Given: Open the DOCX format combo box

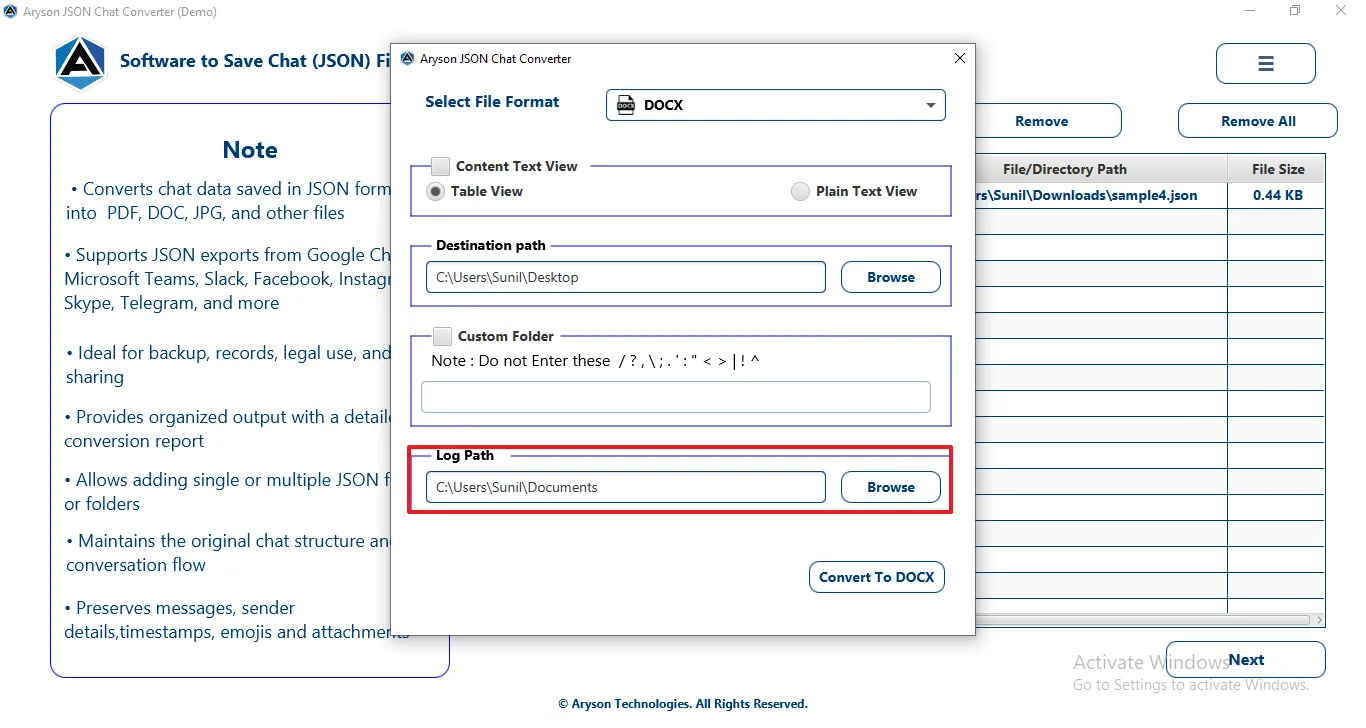Looking at the screenshot, I should point(775,105).
